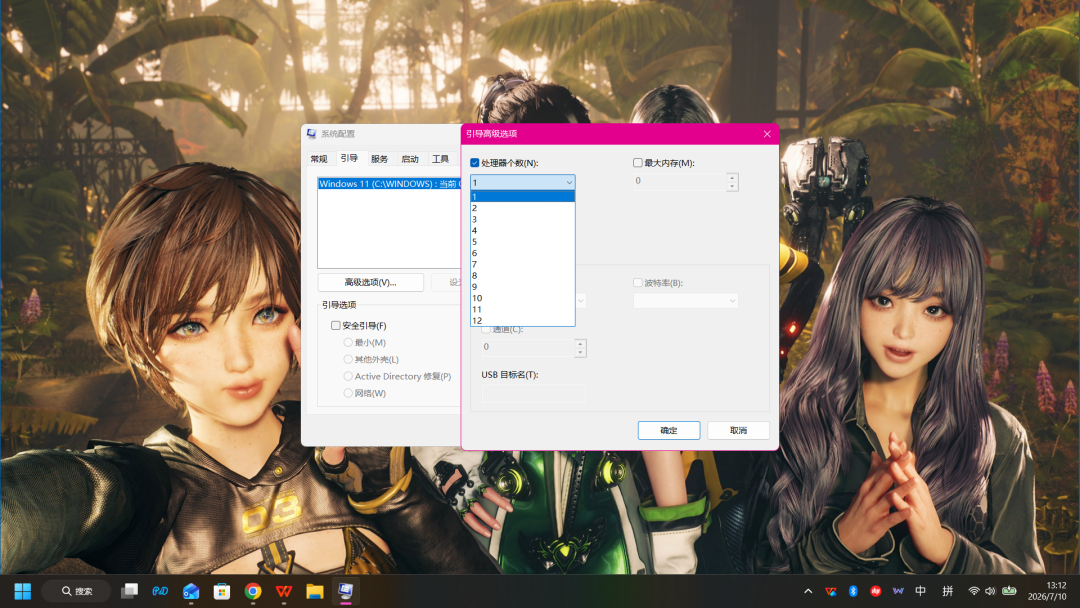The width and height of the screenshot is (1080, 608).
Task: Click the 通道 value input field
Action: tap(528, 347)
